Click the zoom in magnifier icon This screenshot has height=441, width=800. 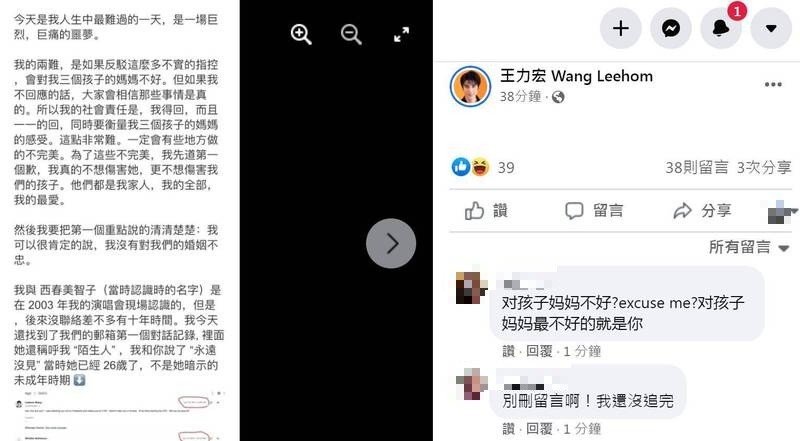click(301, 35)
